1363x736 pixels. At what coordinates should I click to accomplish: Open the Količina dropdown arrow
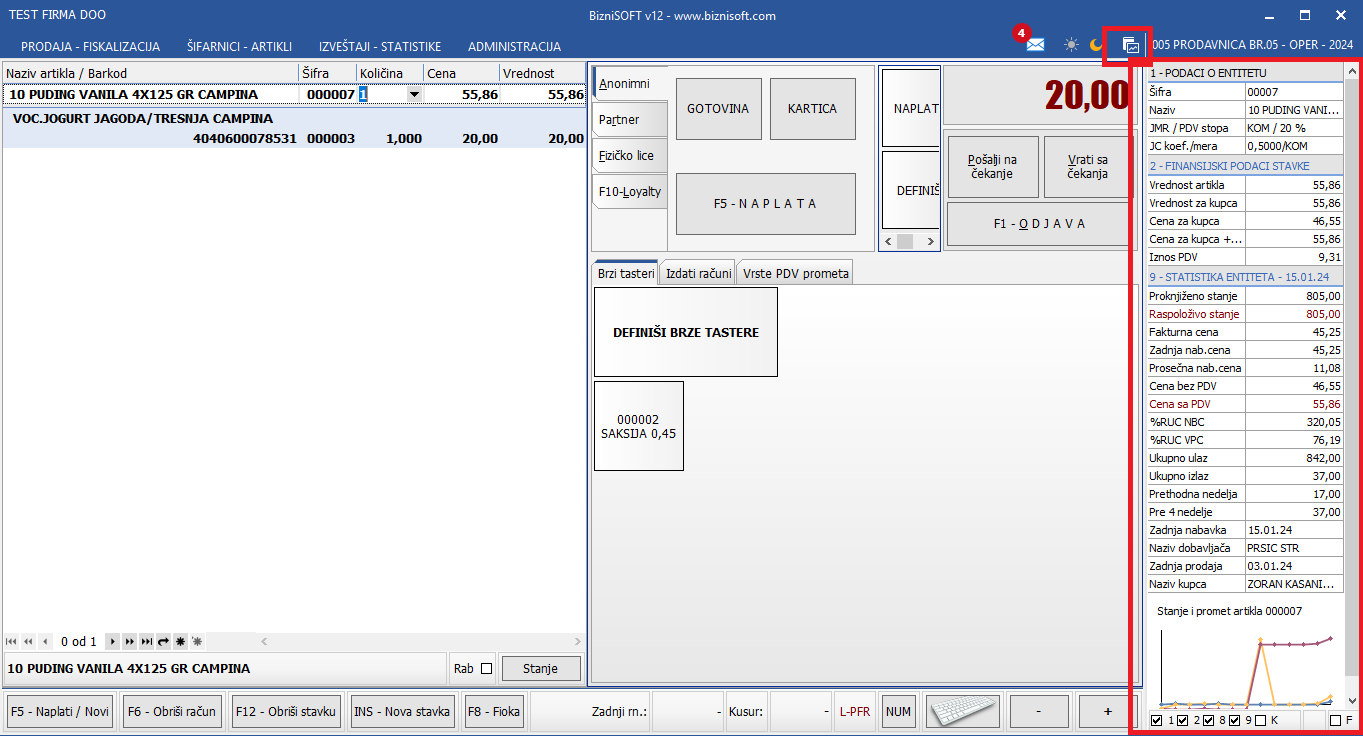[x=414, y=94]
